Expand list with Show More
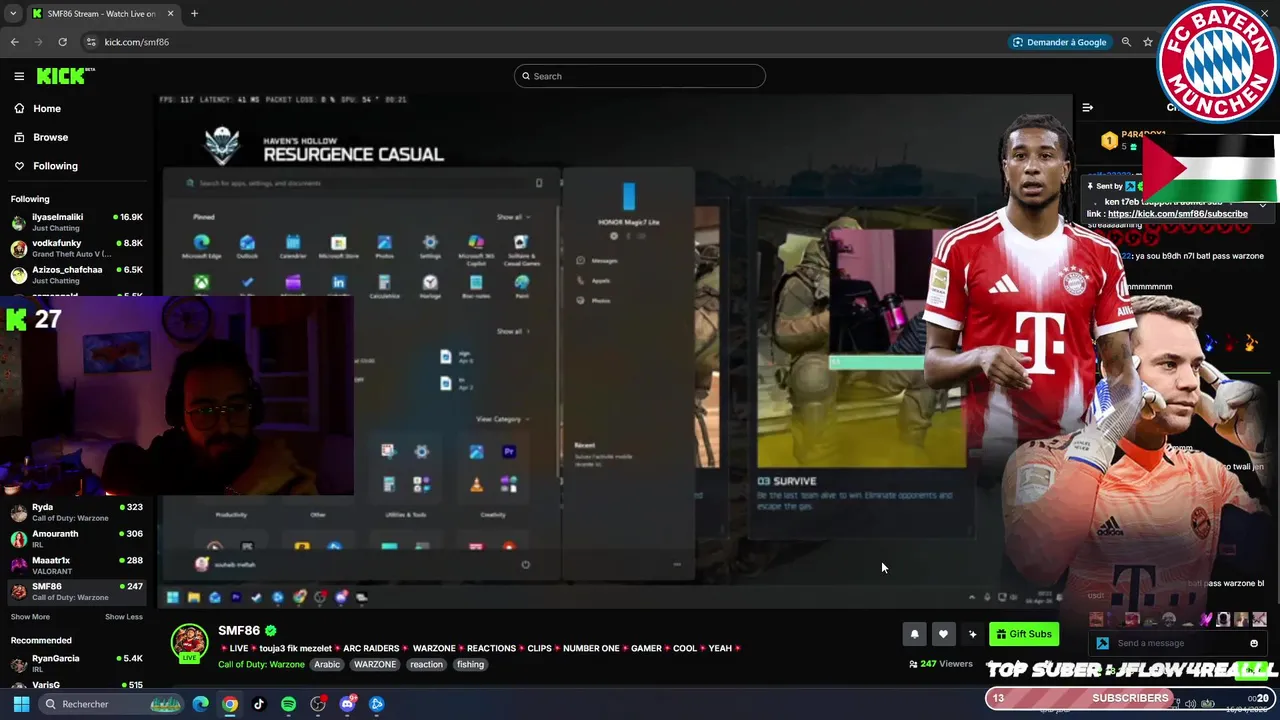Image resolution: width=1280 pixels, height=720 pixels. tap(30, 617)
